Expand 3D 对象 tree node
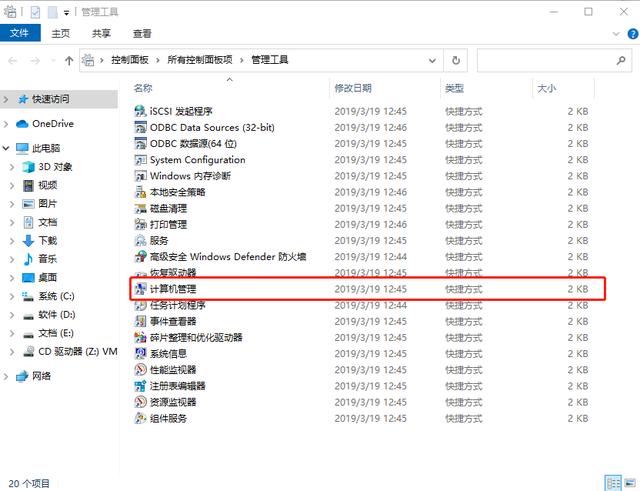 (x=12, y=167)
